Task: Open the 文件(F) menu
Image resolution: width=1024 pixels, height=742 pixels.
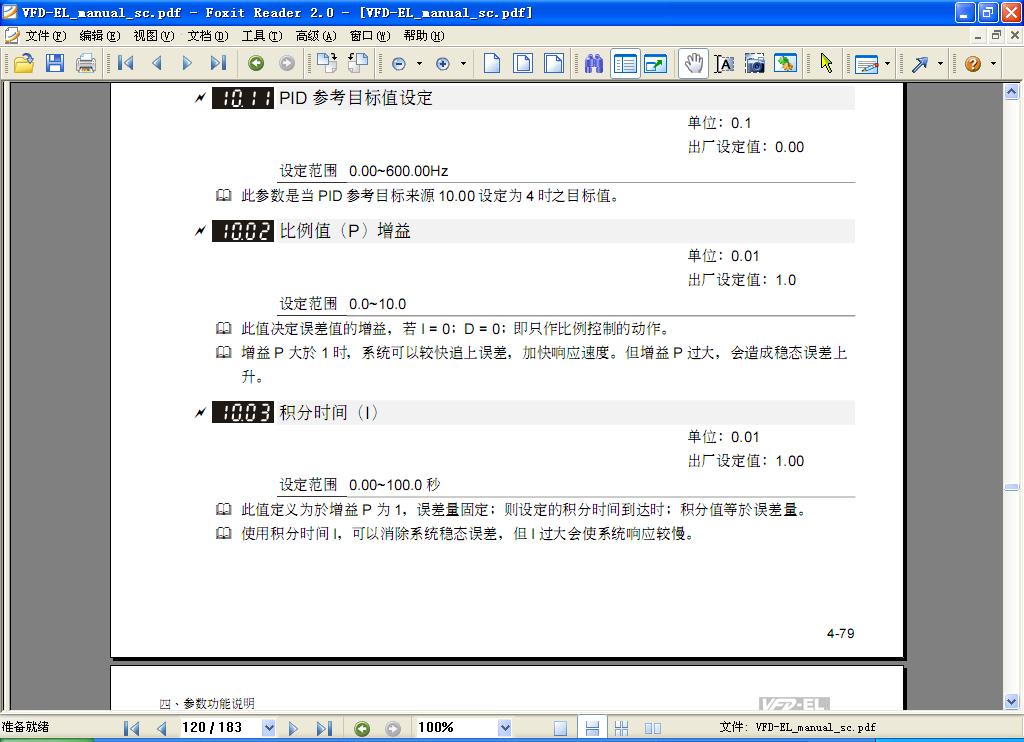Action: pos(44,35)
